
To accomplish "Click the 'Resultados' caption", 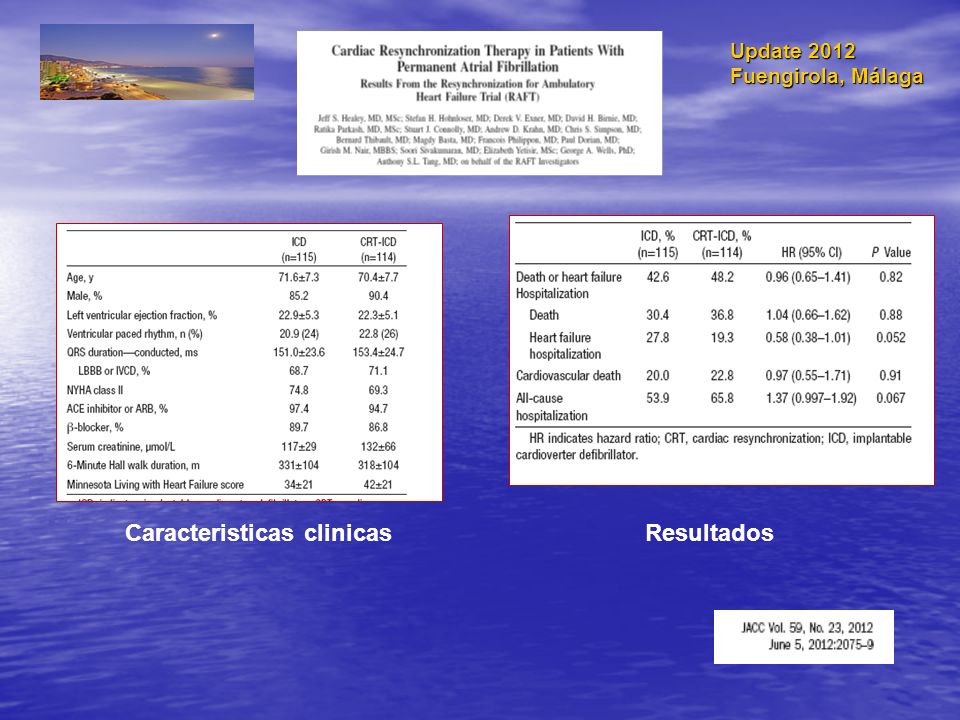I will [x=710, y=533].
